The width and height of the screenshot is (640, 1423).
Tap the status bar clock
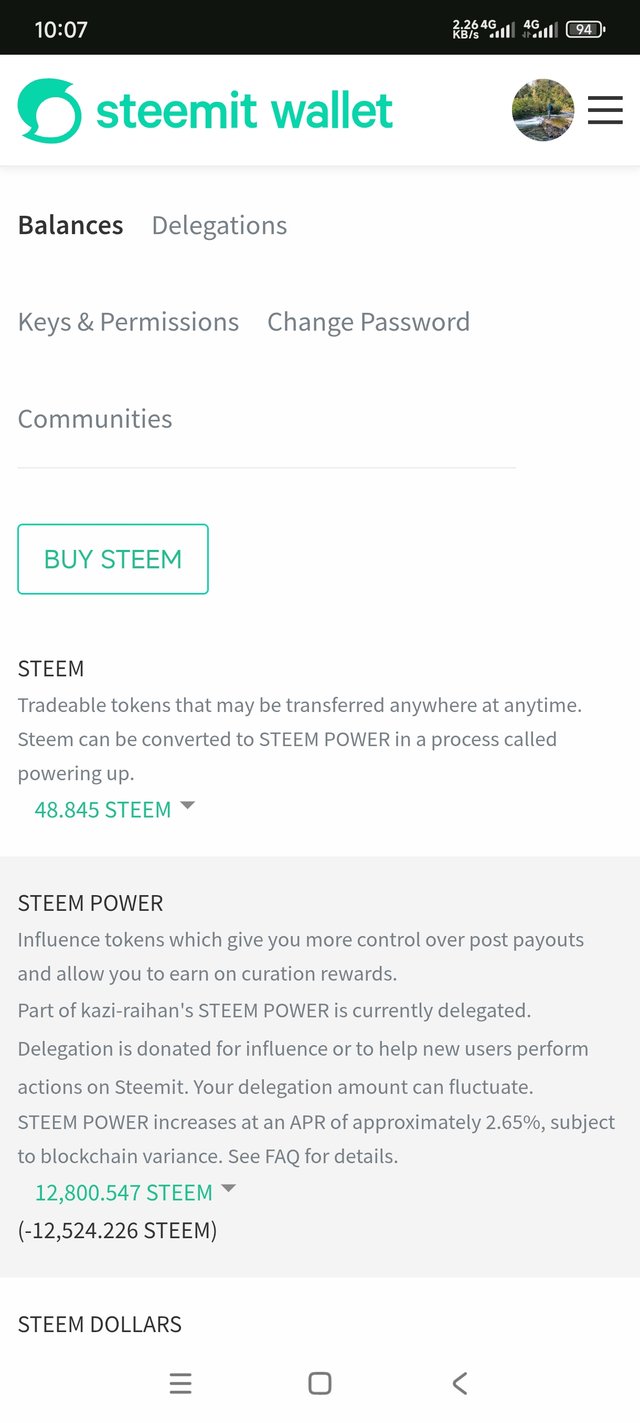point(61,30)
